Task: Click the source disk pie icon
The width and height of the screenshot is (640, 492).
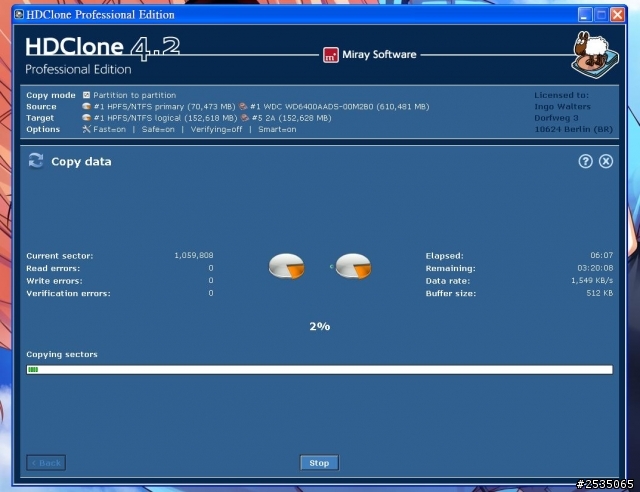Action: [x=287, y=266]
